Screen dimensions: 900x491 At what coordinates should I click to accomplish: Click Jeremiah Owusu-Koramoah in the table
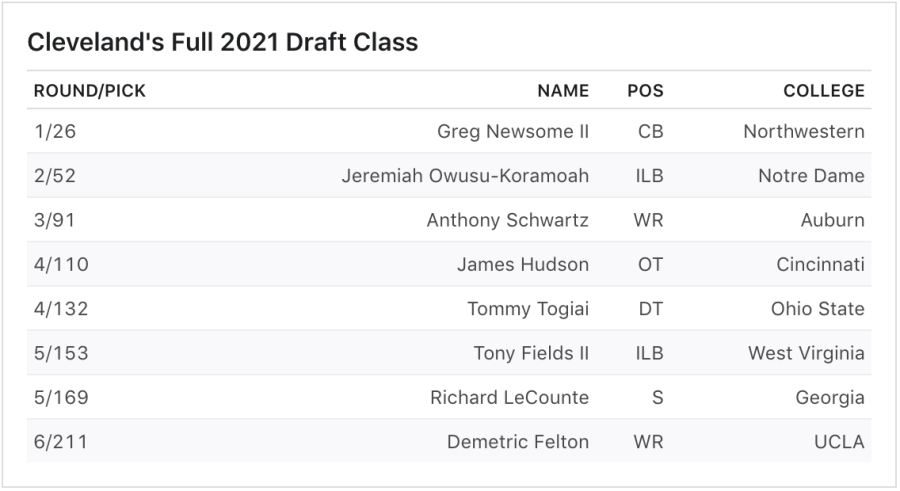point(465,176)
